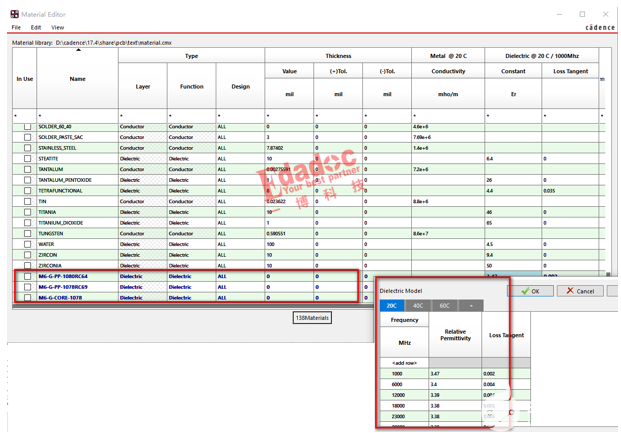Click the Name column filter field
621x433 pixels.
[78, 116]
